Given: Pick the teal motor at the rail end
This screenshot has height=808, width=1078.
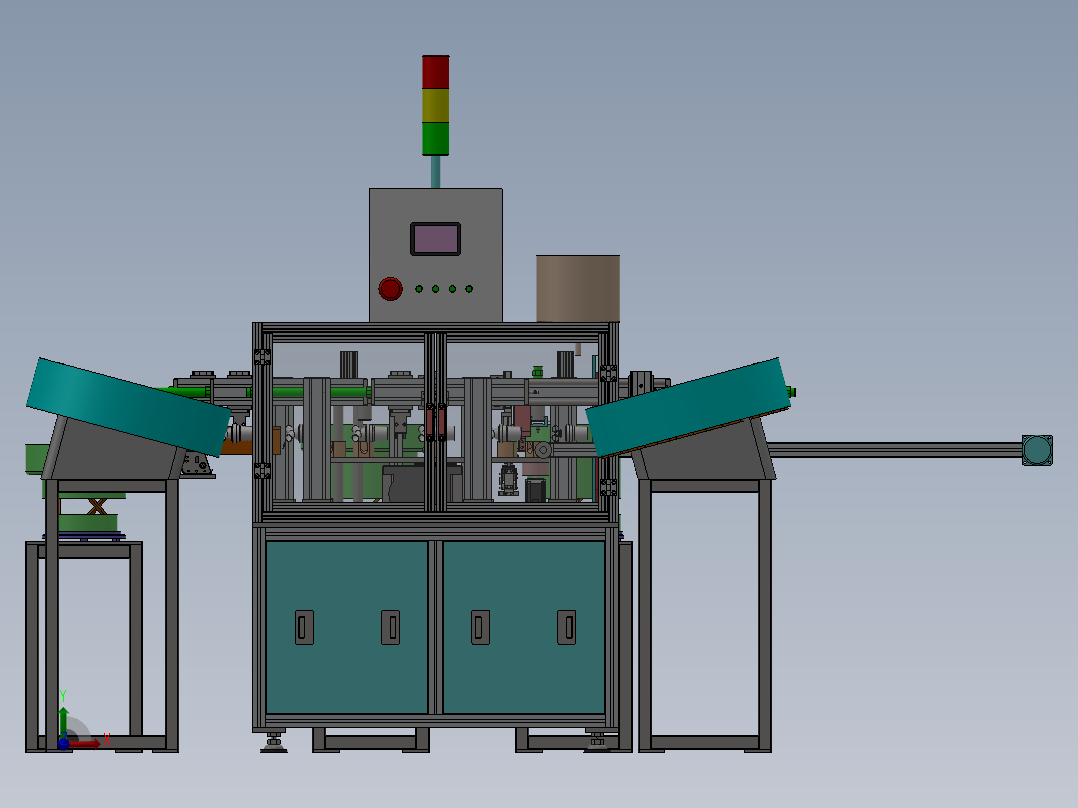Looking at the screenshot, I should coord(1037,450).
